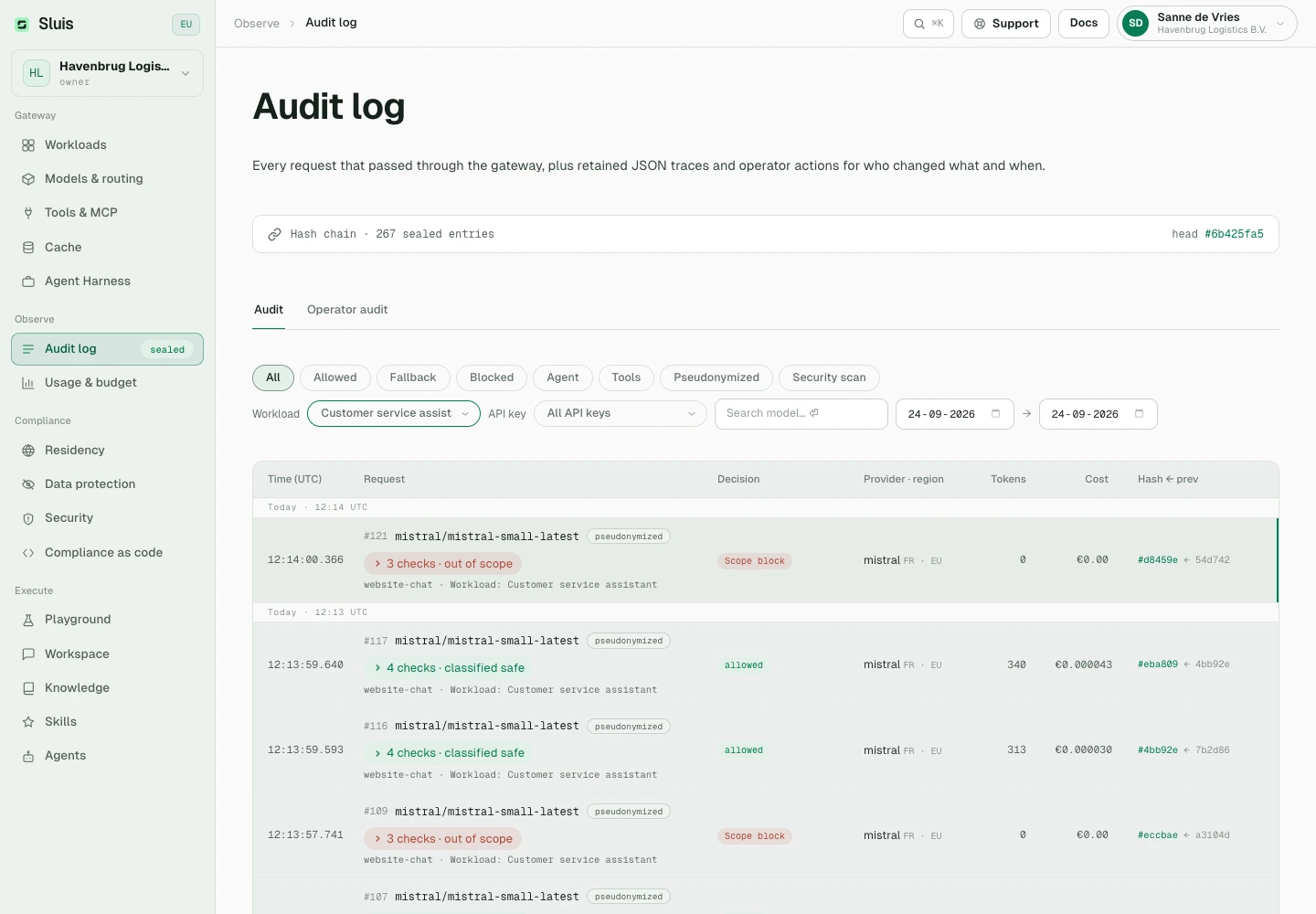The height and width of the screenshot is (914, 1316).
Task: Expand the checks for request #117
Action: (x=449, y=668)
